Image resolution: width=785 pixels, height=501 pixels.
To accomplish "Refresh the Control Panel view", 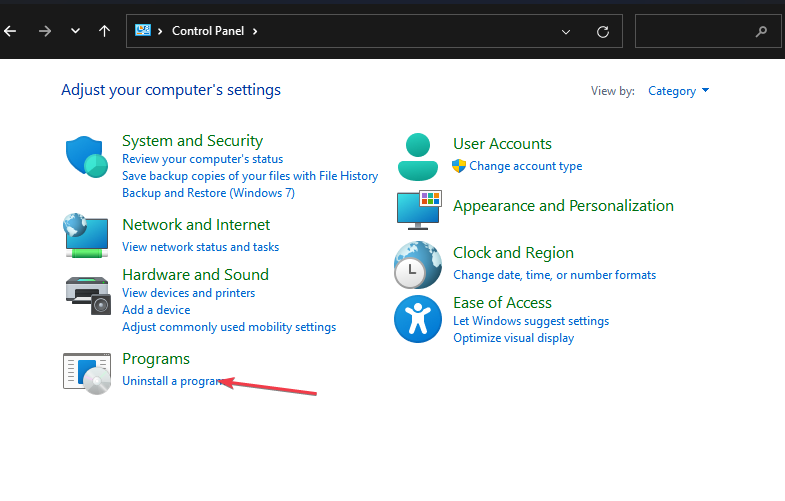I will coord(602,31).
